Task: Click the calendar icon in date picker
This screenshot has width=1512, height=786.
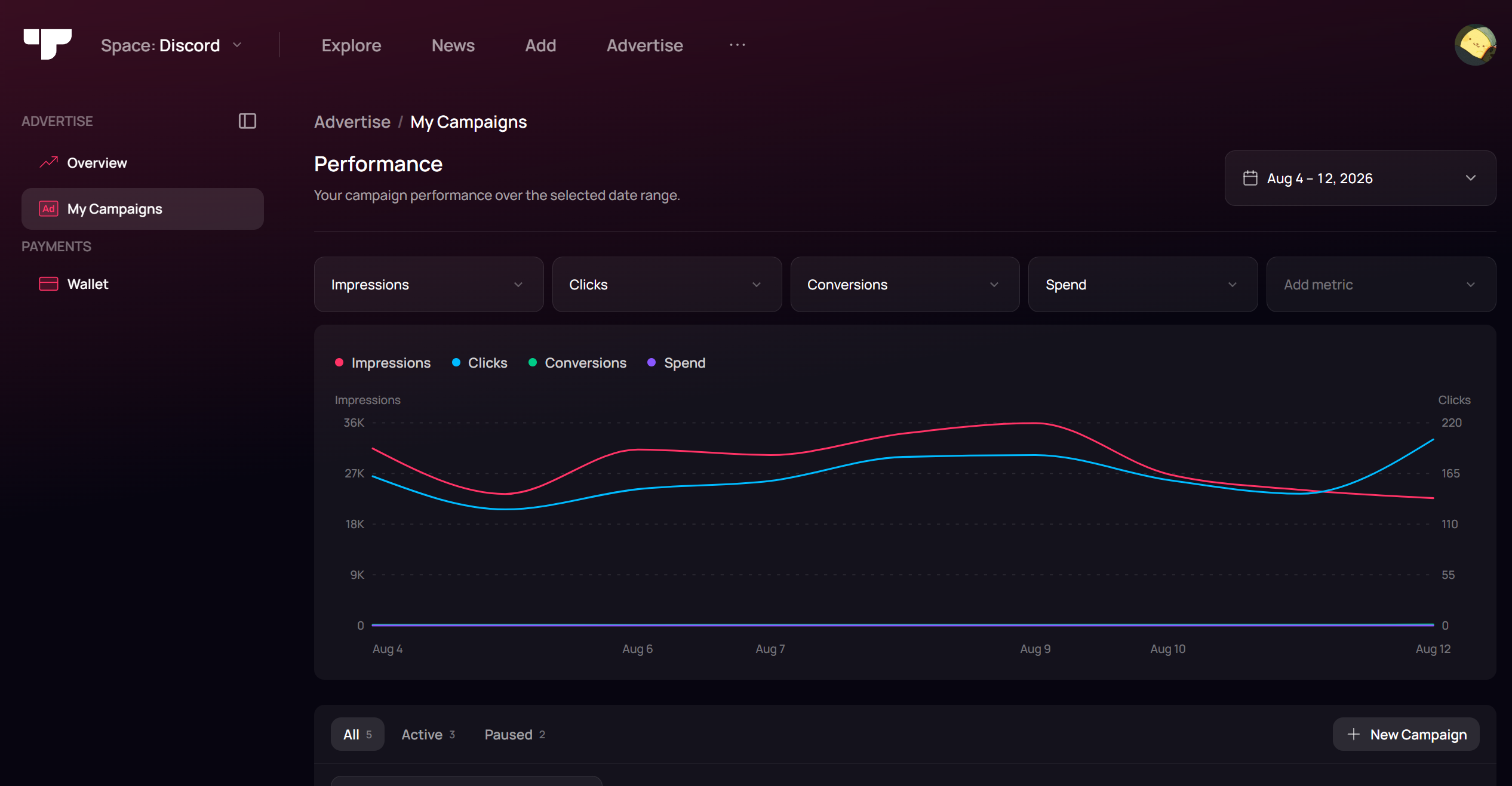Action: tap(1250, 178)
